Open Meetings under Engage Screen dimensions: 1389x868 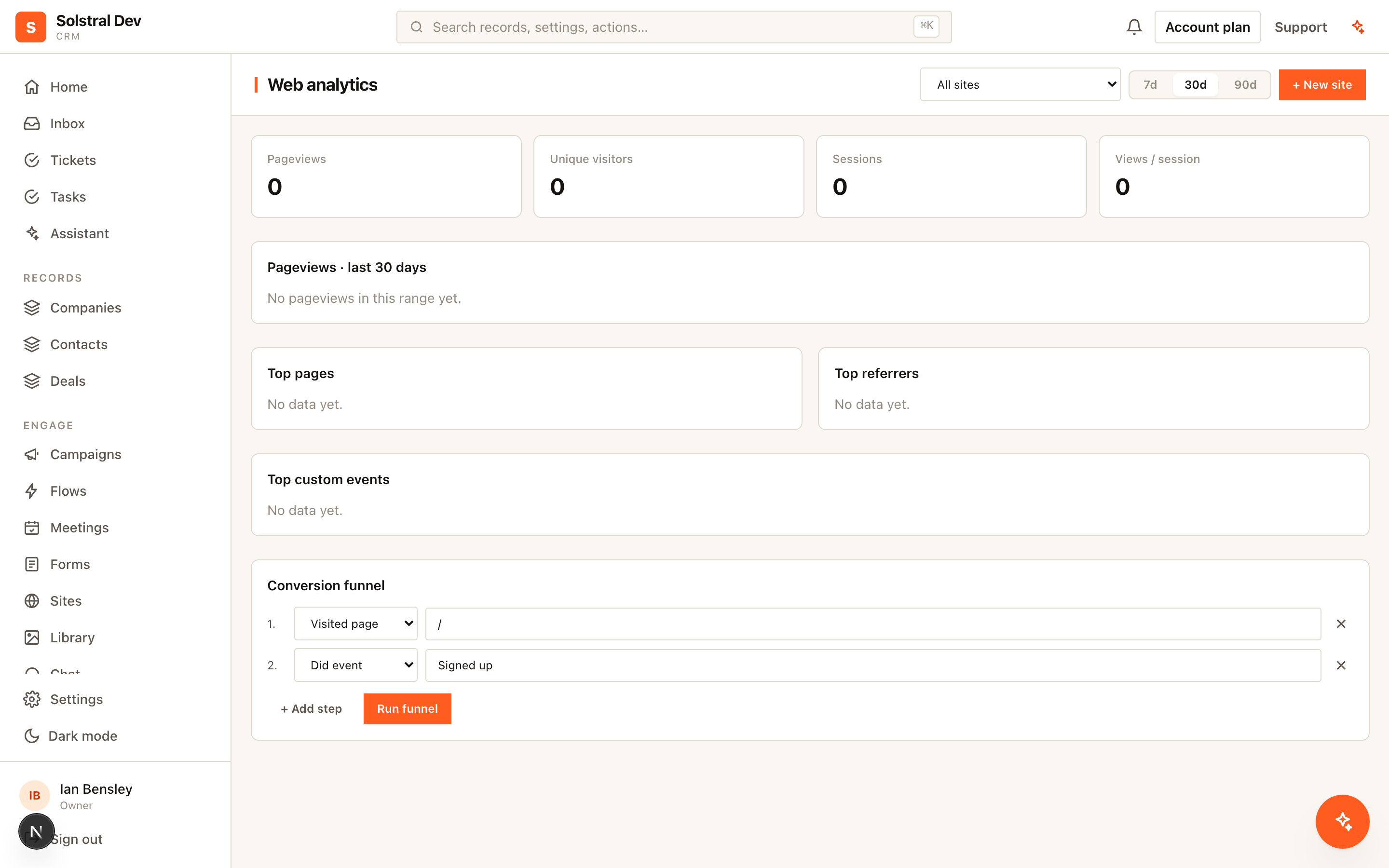(x=115, y=528)
